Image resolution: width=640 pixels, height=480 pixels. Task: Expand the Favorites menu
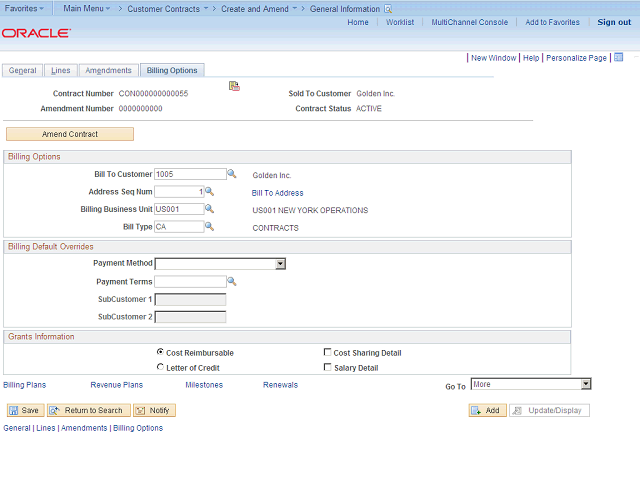pos(24,8)
